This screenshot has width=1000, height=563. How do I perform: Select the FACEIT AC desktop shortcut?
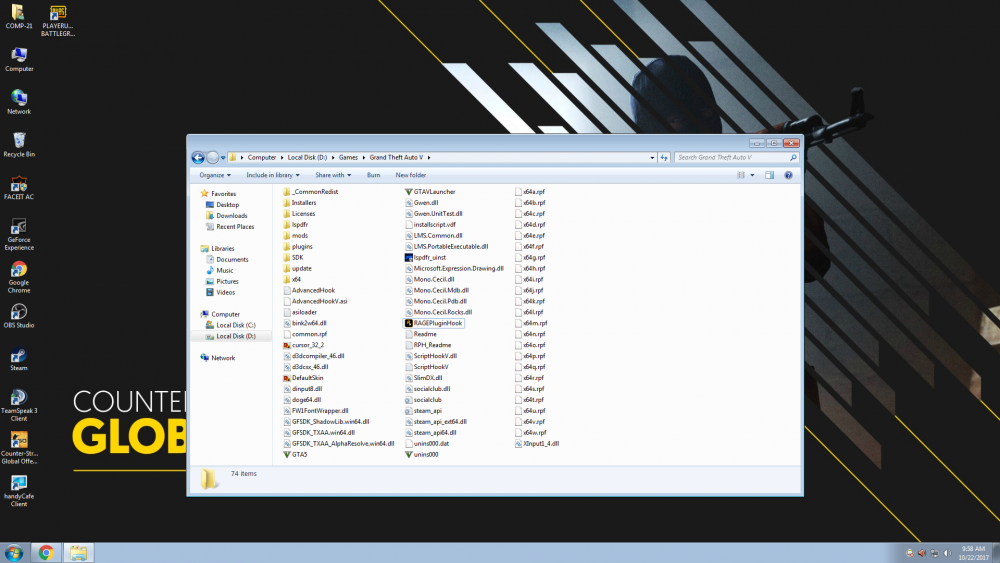(18, 187)
